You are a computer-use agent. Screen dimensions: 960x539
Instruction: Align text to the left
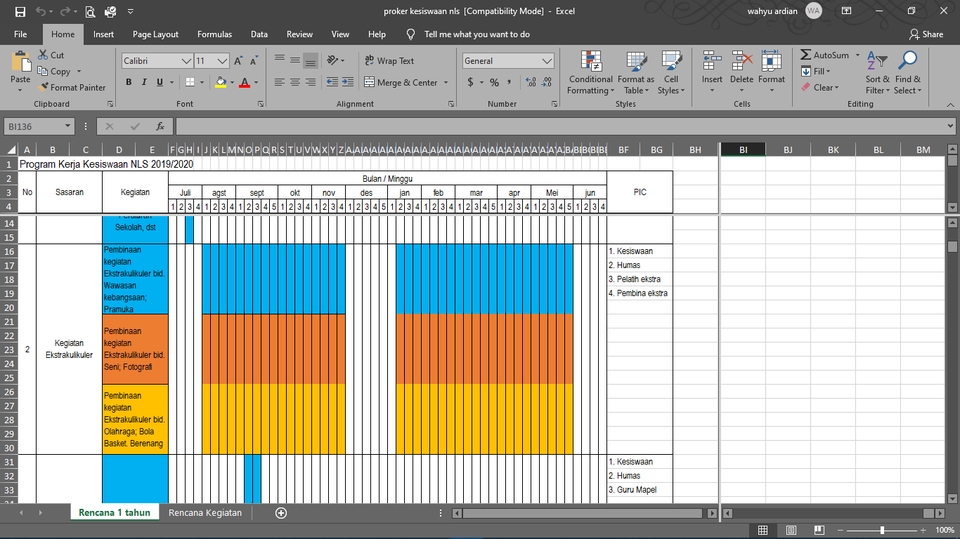click(280, 82)
